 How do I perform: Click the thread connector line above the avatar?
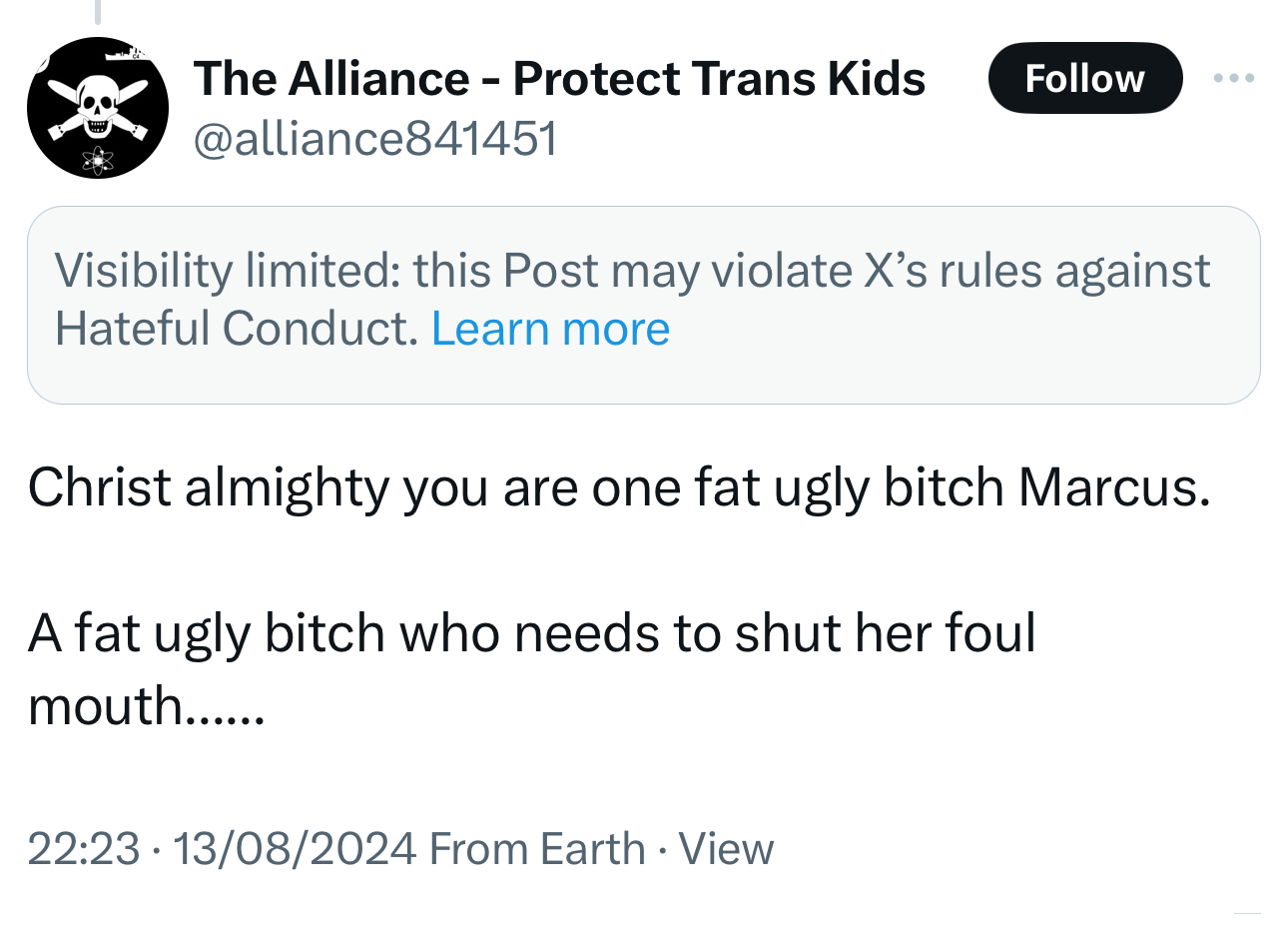point(98,11)
